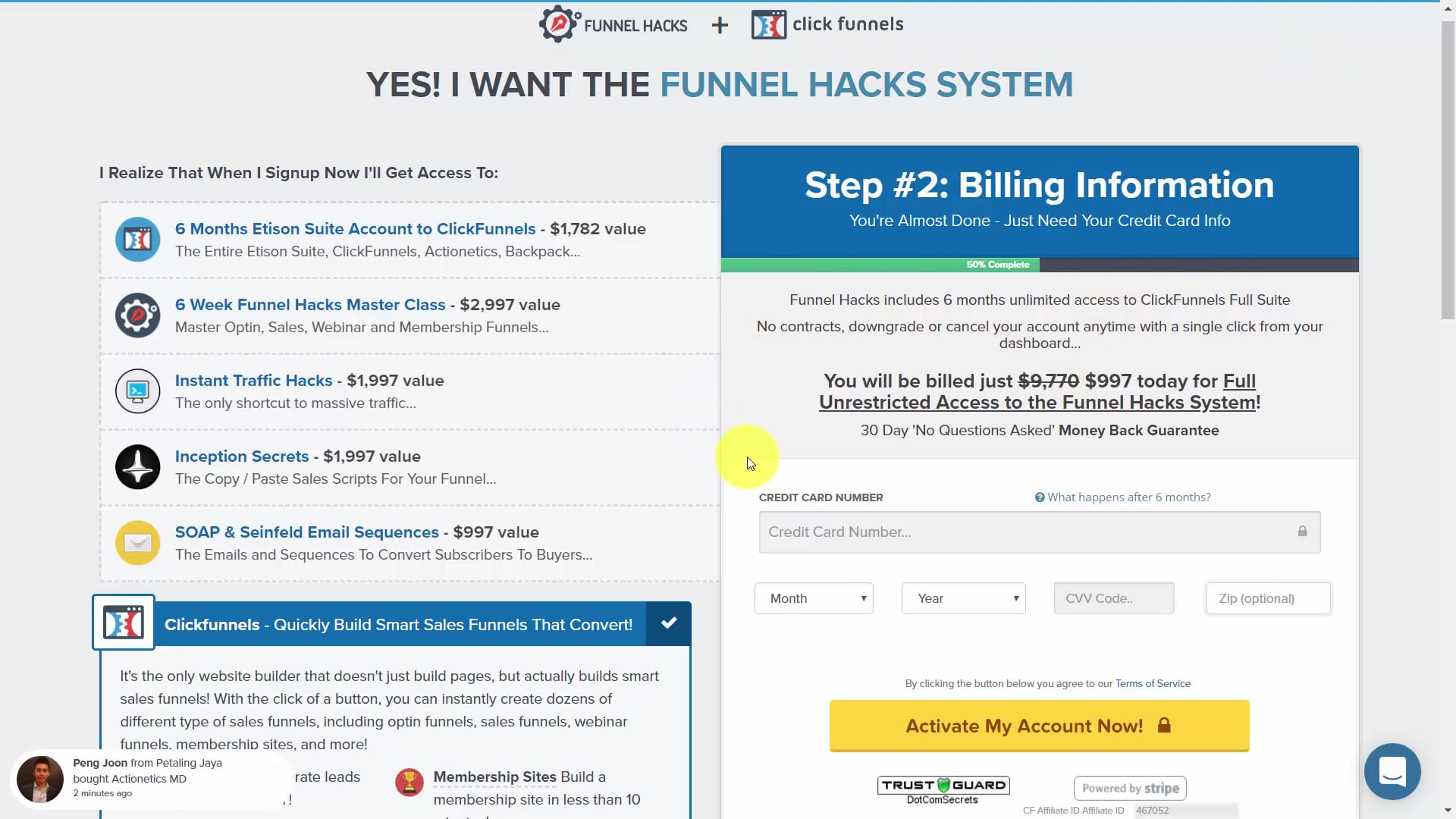Click '6 Week Funnel Hacks Master Class' title
Screen dimensions: 1456x819
tap(310, 305)
